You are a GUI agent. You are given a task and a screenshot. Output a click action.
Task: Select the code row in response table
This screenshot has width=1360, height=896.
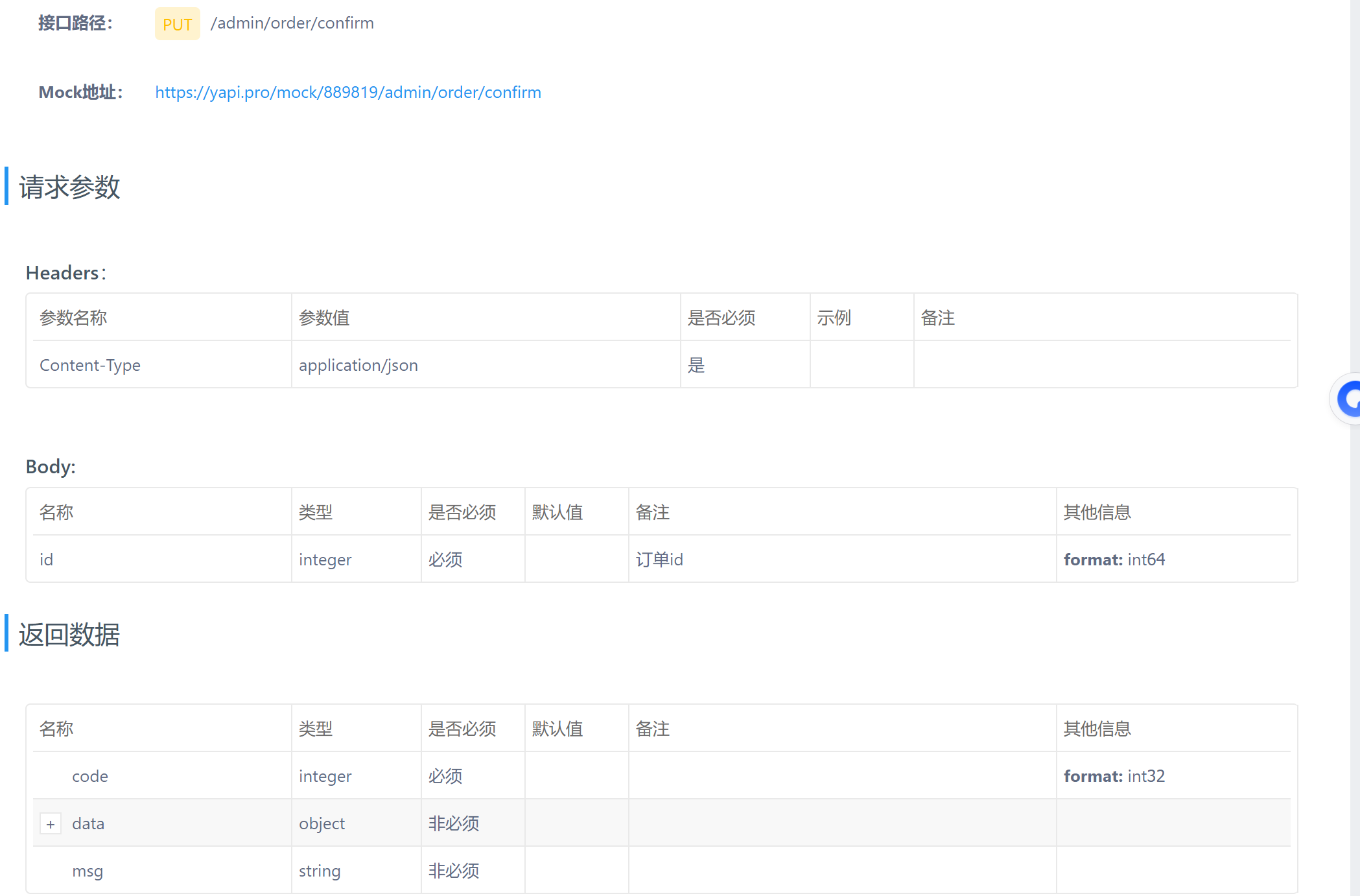90,776
